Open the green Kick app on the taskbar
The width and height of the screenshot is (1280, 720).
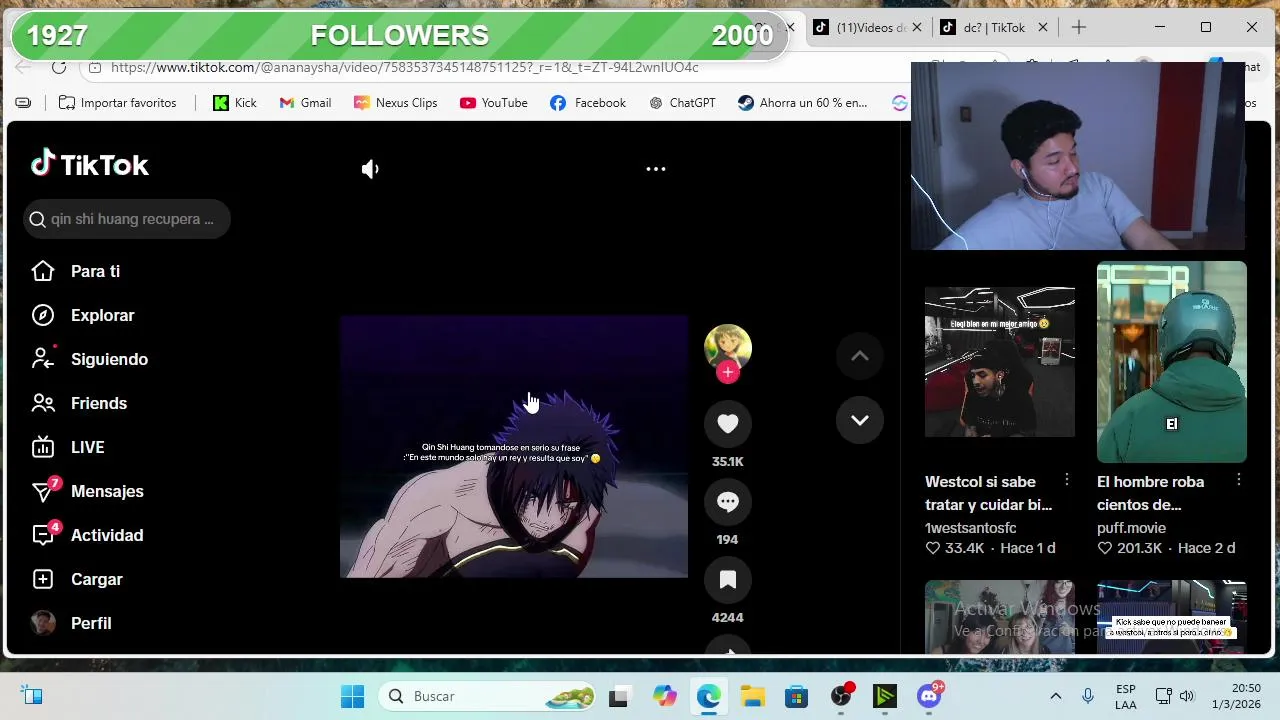[x=886, y=696]
